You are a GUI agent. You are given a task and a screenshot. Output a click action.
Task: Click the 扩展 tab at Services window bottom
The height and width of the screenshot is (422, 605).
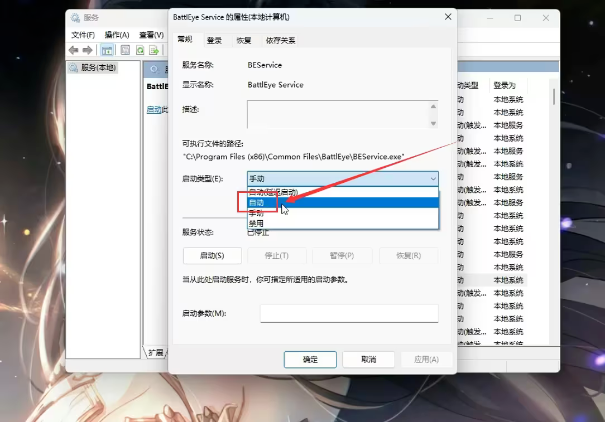pos(155,353)
